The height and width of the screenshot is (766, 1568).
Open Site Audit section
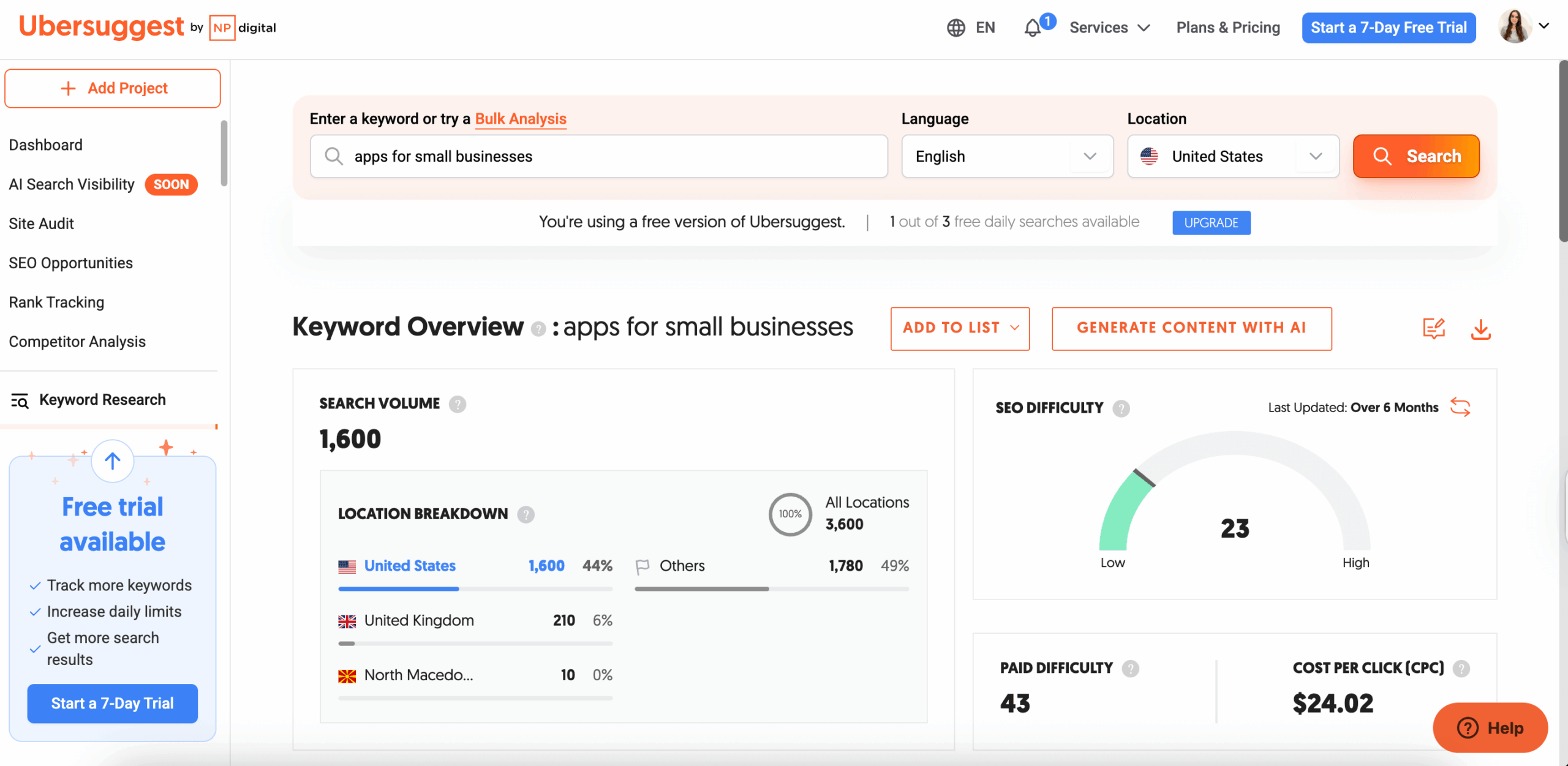(42, 223)
